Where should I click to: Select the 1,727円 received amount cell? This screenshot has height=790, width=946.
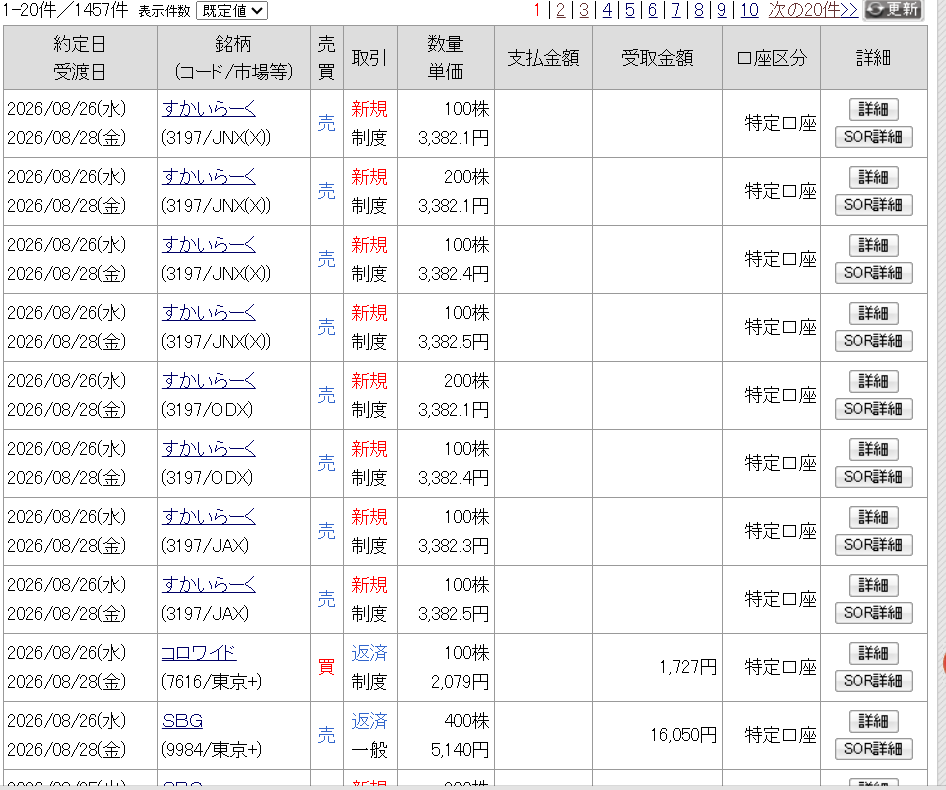tap(657, 667)
